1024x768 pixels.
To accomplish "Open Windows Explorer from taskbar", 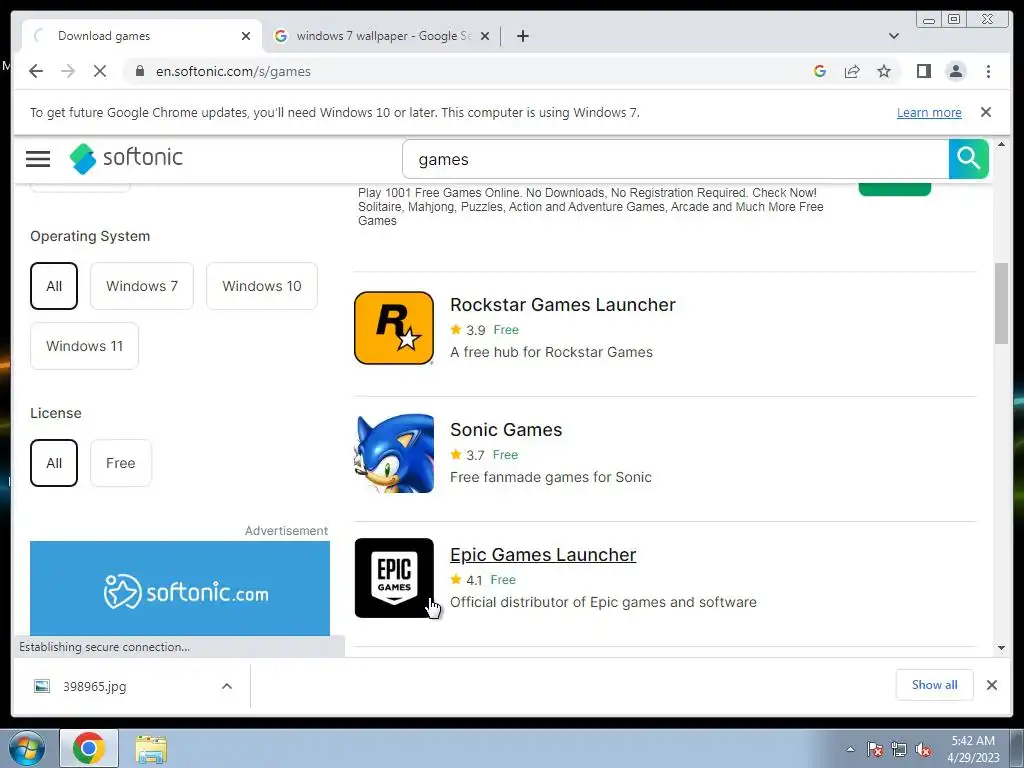I will point(151,748).
